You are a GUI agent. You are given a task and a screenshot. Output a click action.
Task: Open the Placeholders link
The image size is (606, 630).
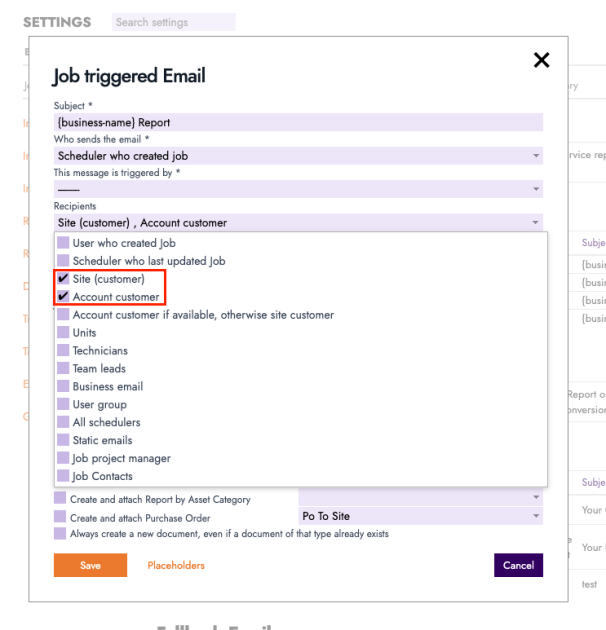(x=176, y=565)
